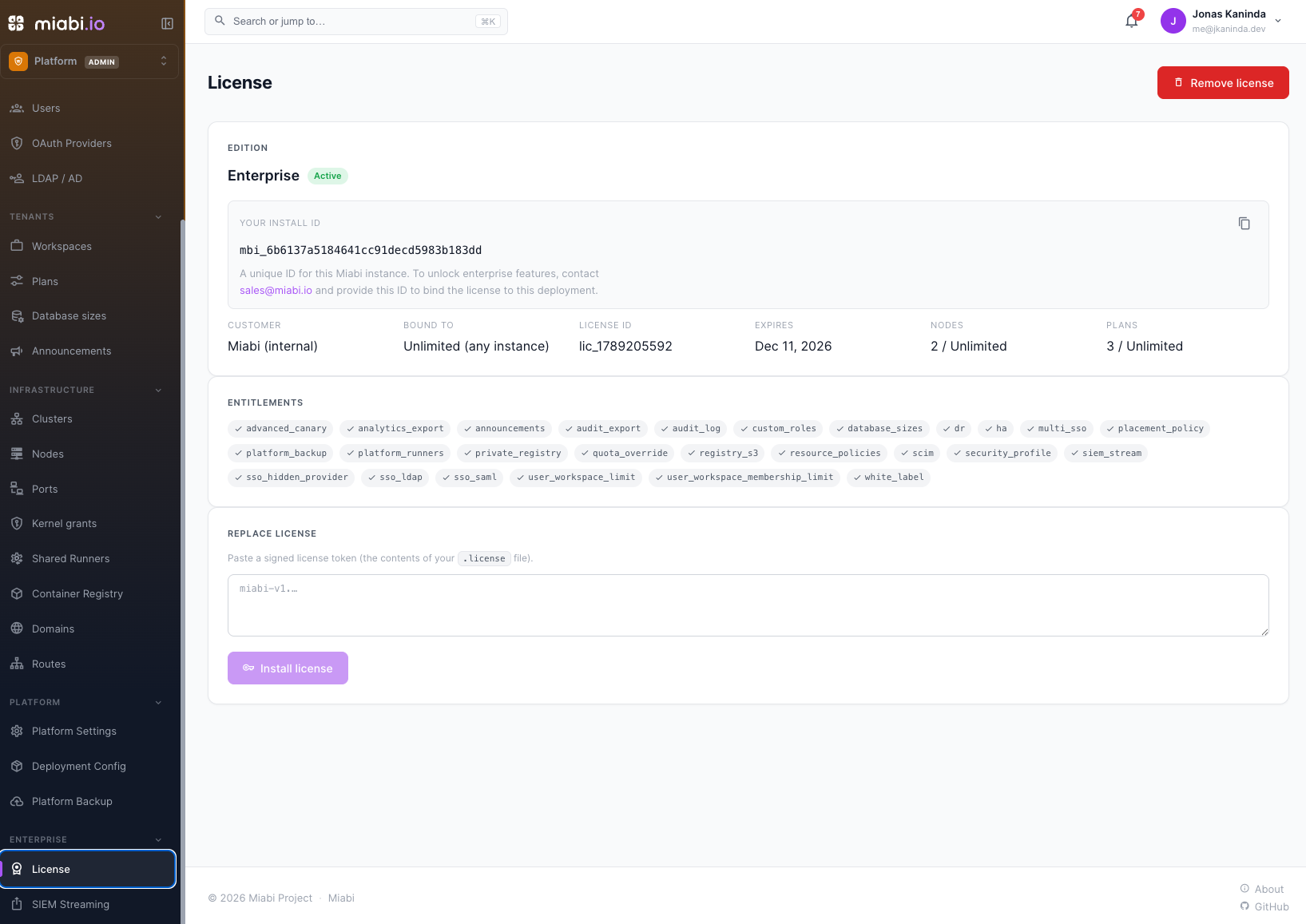1306x924 pixels.
Task: Click the OAuth Providers shield icon
Action: tap(17, 143)
